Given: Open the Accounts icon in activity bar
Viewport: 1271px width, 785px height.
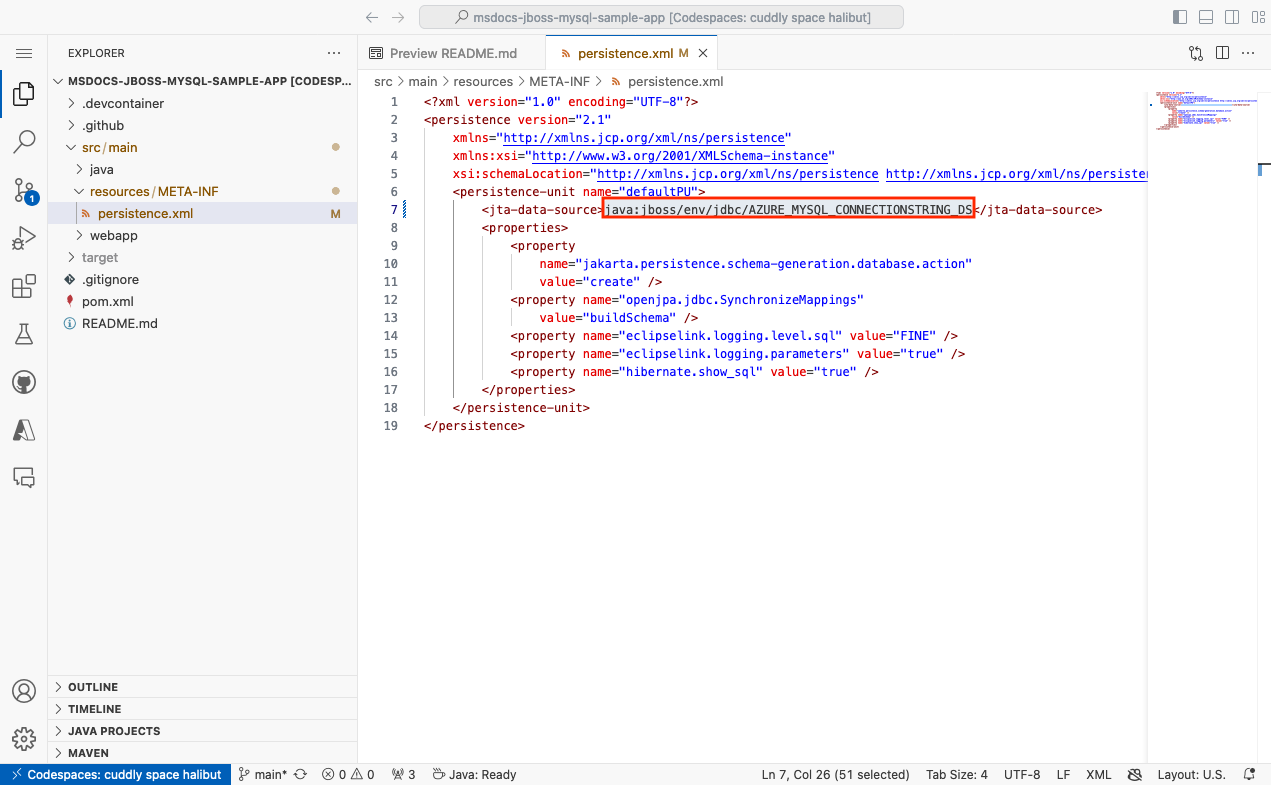Looking at the screenshot, I should click(24, 690).
